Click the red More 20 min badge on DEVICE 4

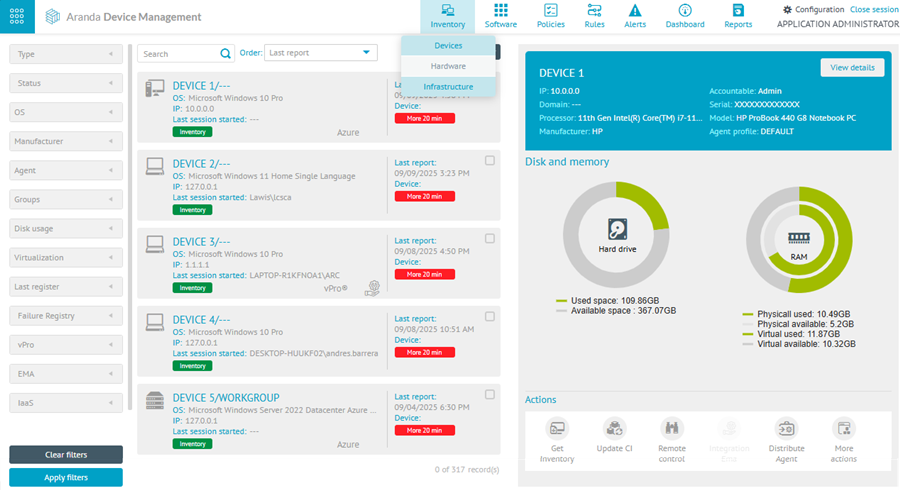pos(425,352)
